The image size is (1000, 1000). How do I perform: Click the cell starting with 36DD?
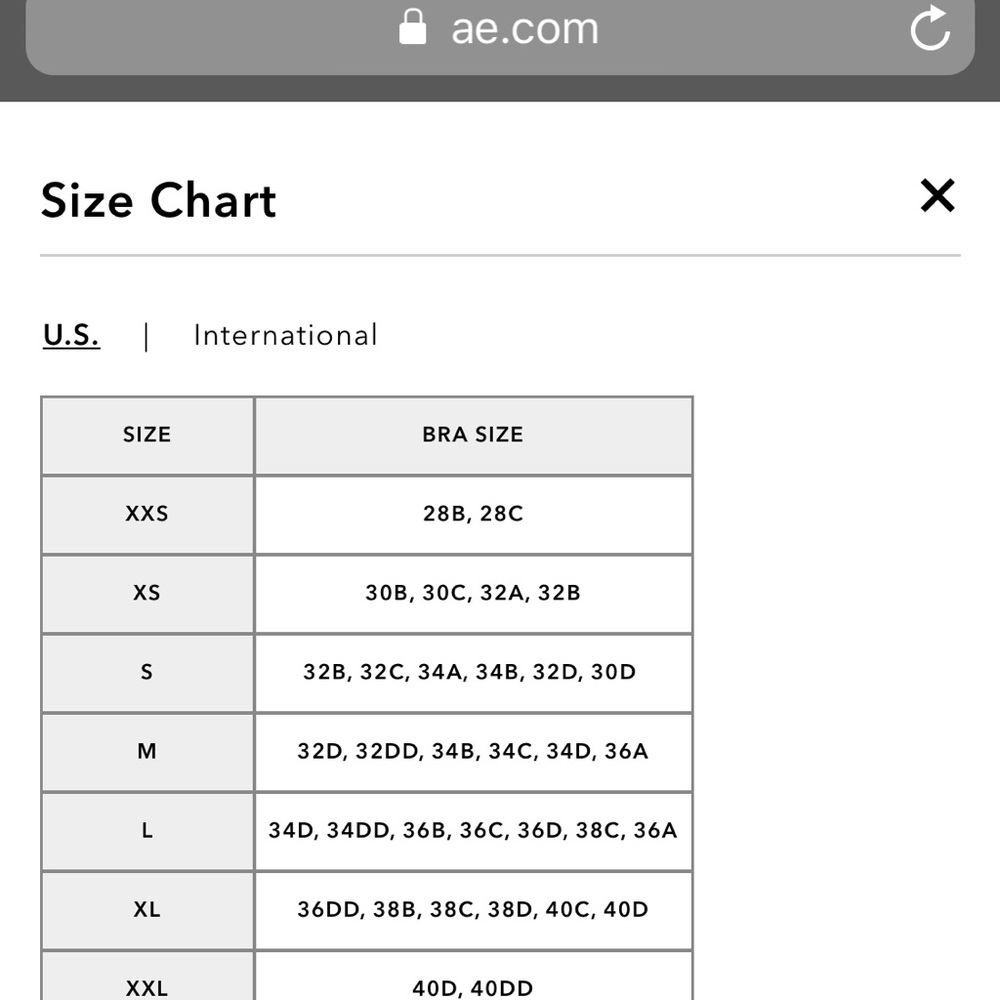coord(473,910)
